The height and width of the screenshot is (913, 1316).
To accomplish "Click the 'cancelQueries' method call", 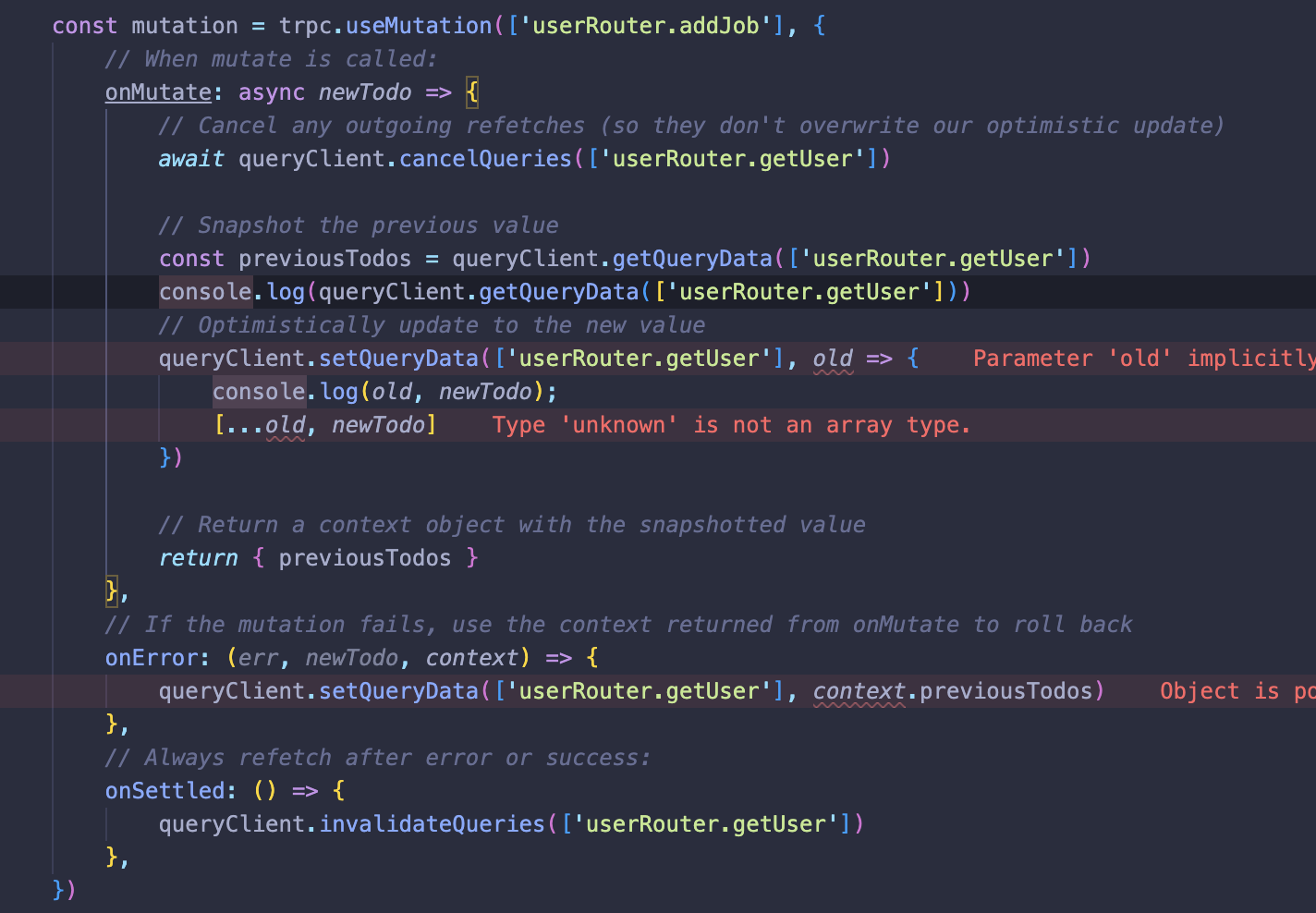I will pyautogui.click(x=484, y=158).
